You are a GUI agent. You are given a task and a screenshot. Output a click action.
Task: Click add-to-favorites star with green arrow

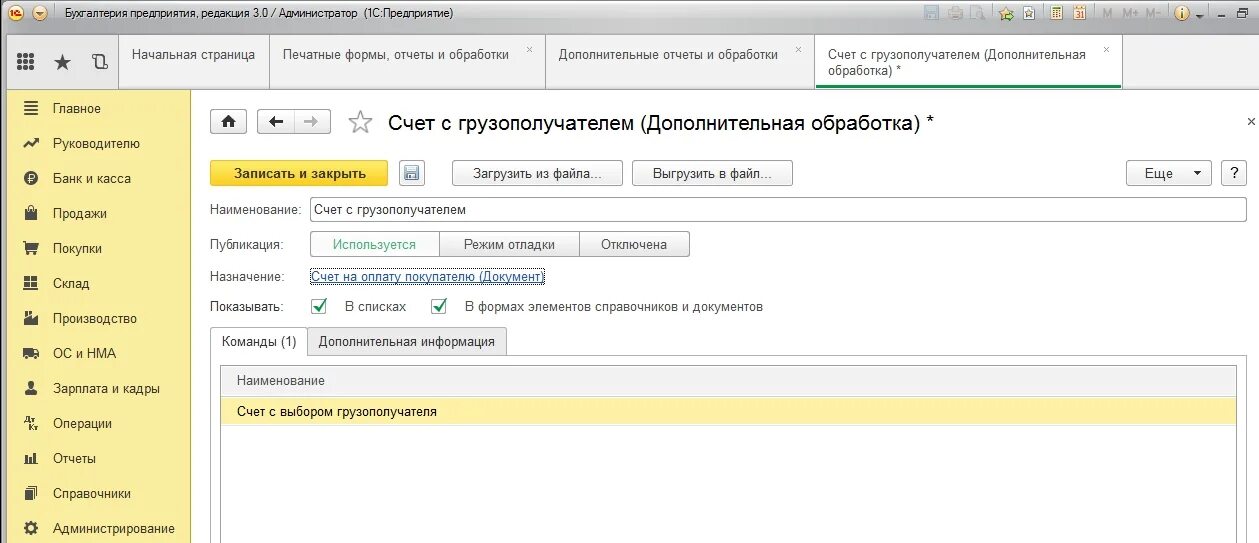tap(1006, 13)
